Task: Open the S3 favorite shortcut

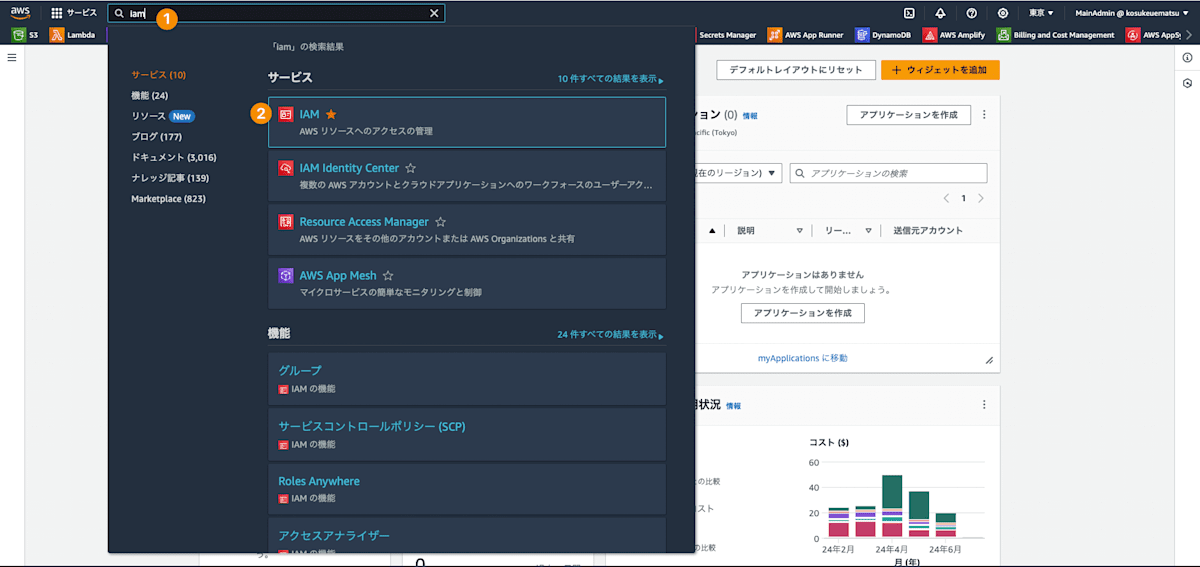Action: [25, 35]
